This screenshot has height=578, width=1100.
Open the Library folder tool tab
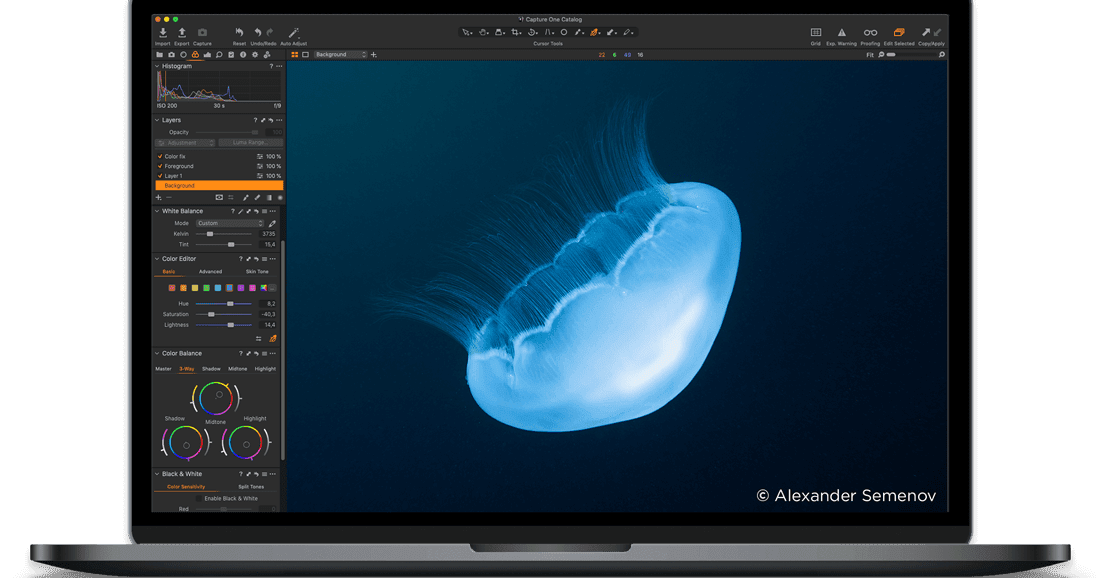[x=159, y=55]
